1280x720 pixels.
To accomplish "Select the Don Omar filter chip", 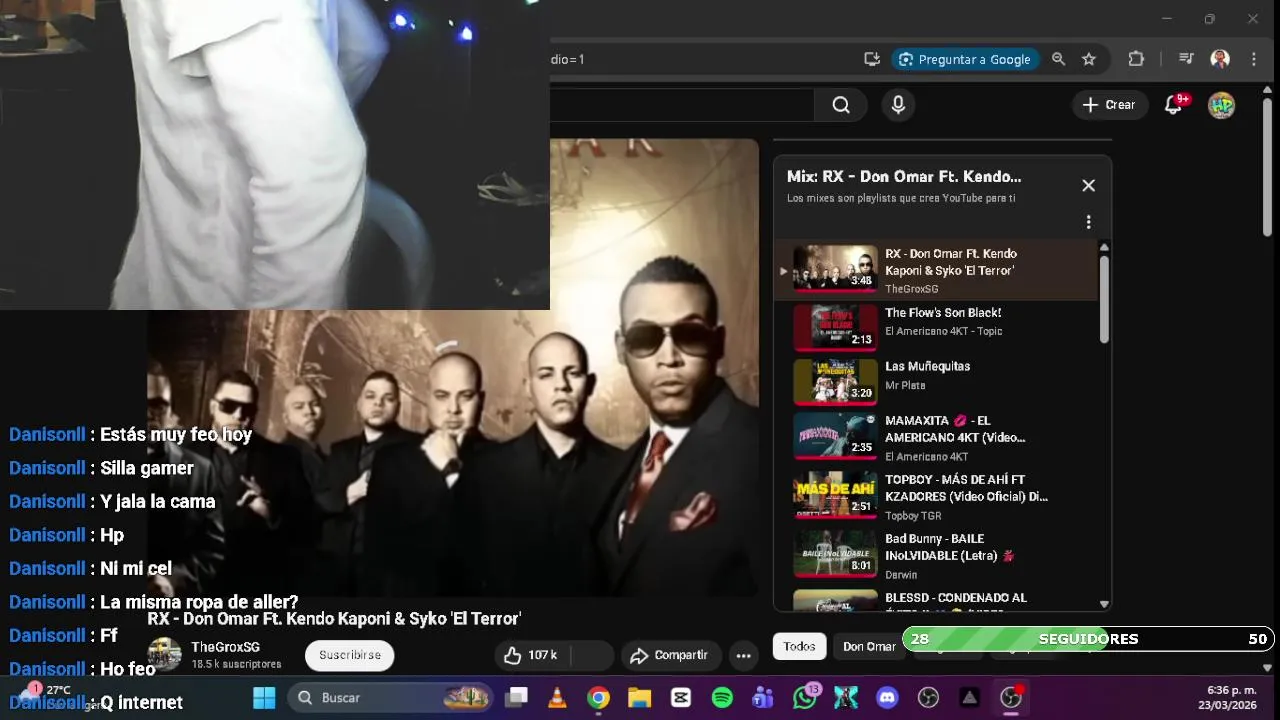I will (x=869, y=646).
